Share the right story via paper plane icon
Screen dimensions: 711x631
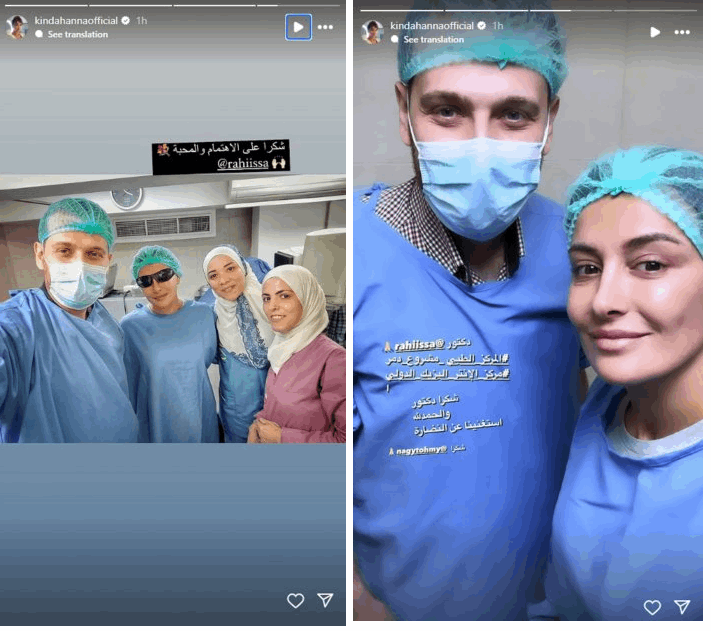click(x=682, y=607)
